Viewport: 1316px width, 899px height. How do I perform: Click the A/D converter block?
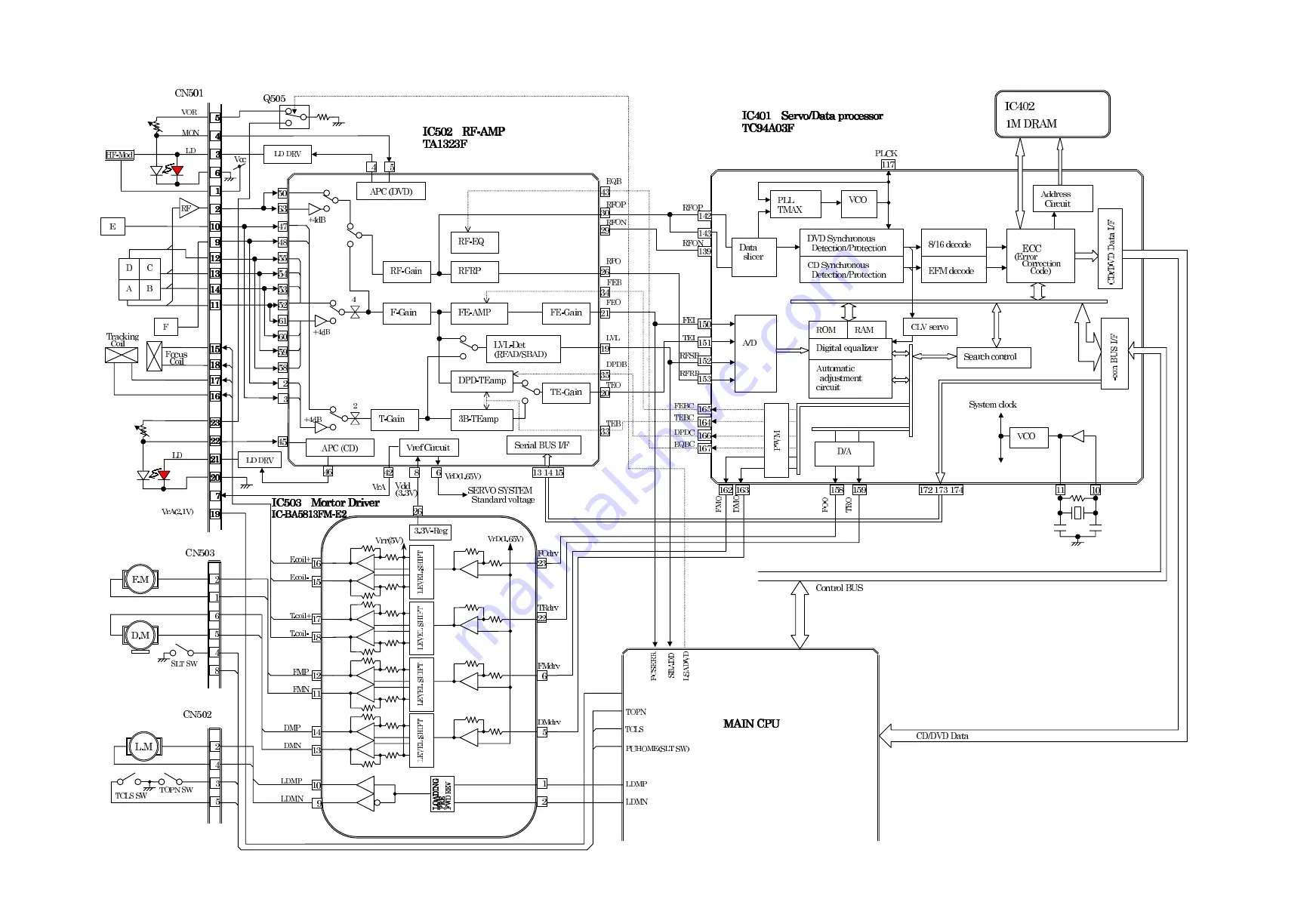point(755,353)
